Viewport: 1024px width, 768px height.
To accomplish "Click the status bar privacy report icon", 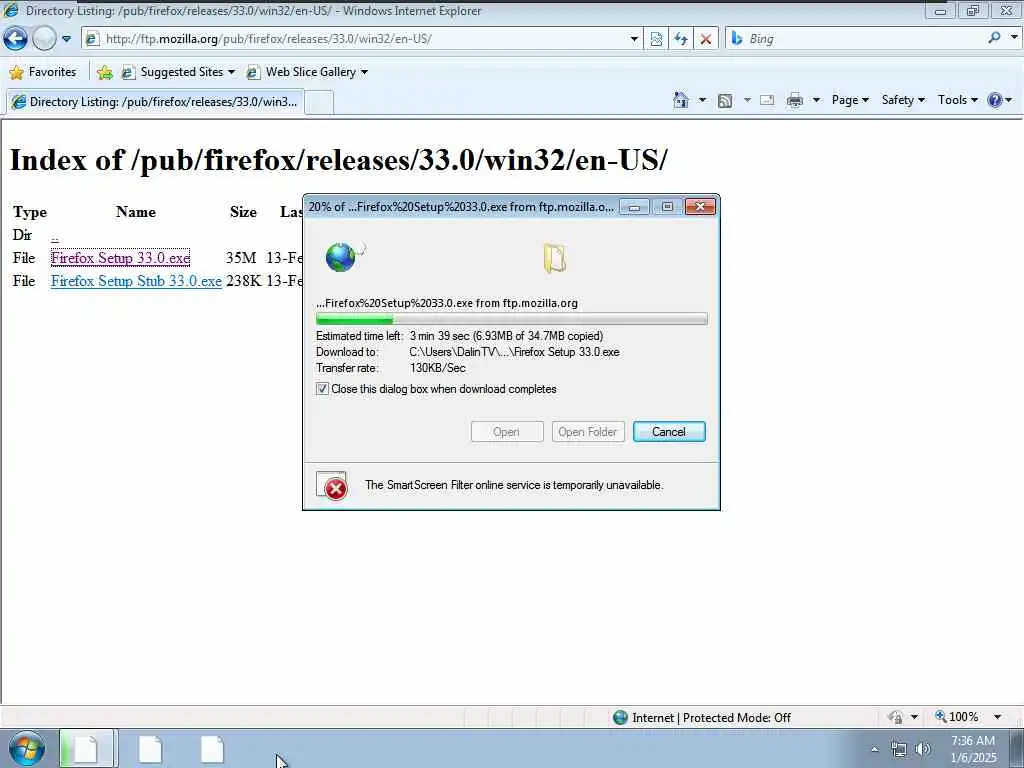I will (896, 717).
